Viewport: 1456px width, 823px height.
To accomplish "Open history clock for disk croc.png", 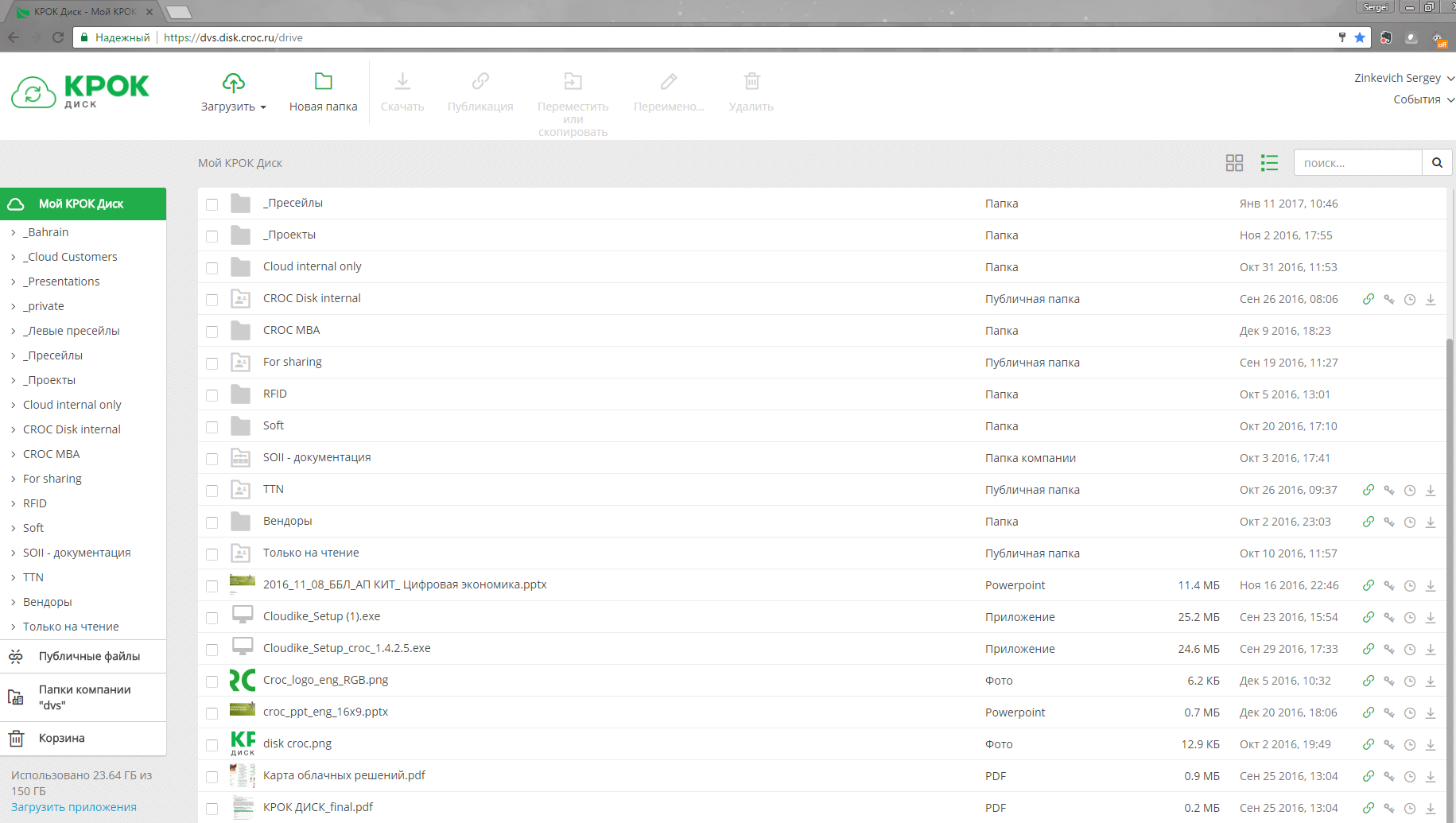I will coord(1410,745).
